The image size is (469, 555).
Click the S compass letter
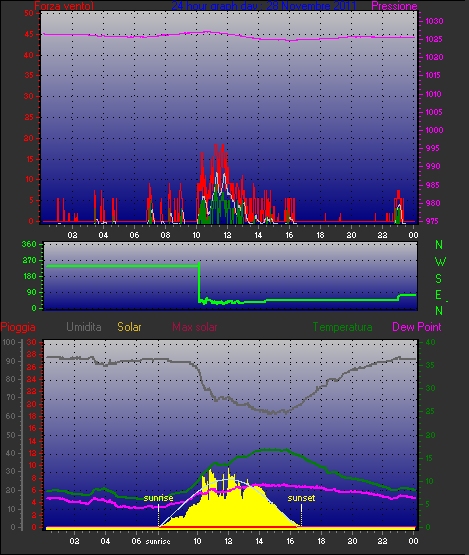click(439, 279)
